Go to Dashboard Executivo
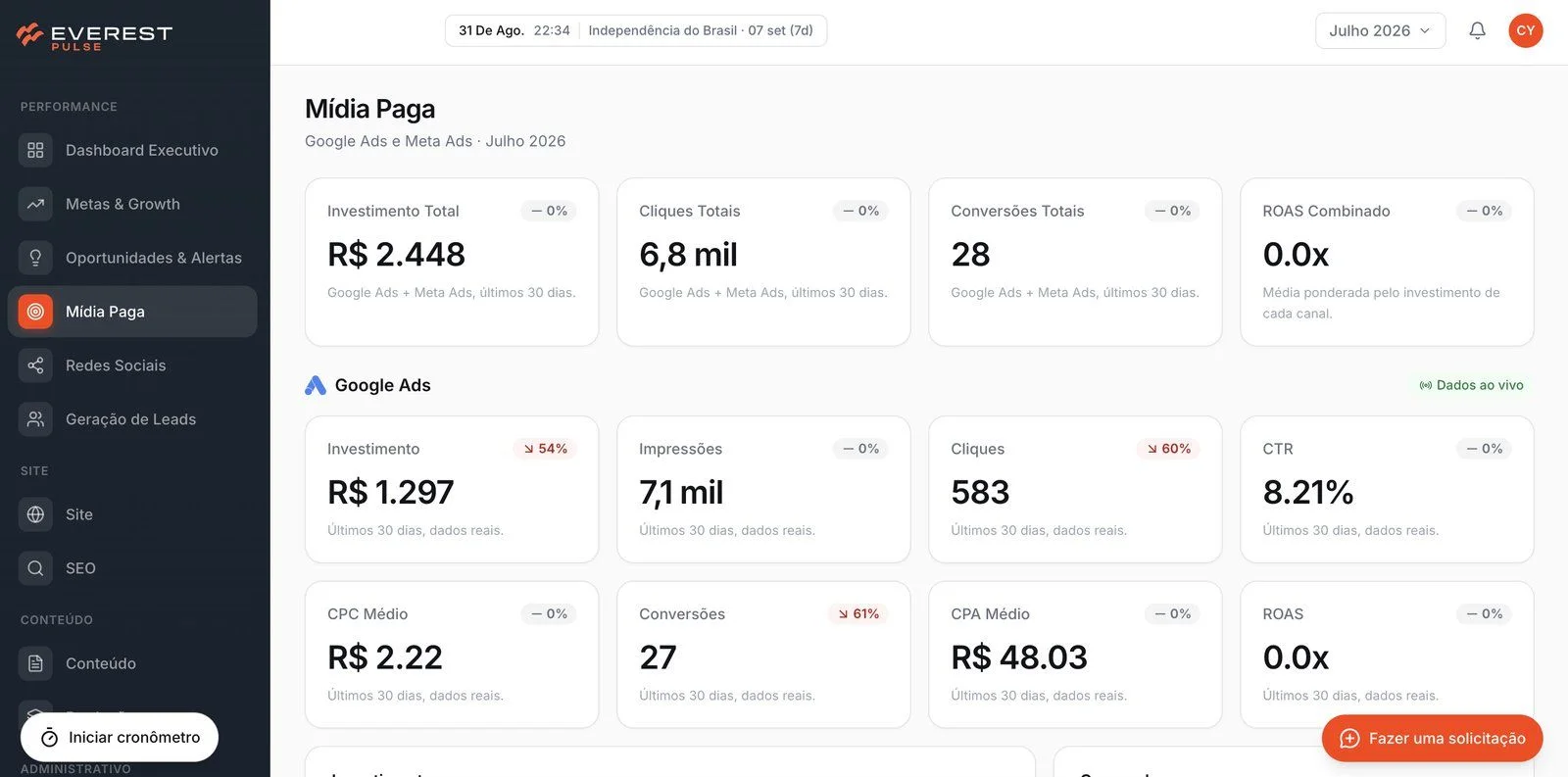 coord(132,150)
